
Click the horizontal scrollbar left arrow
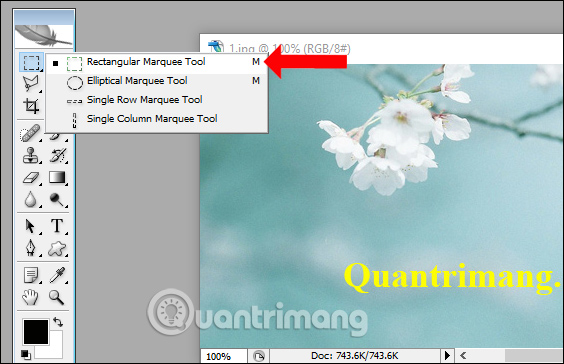point(463,356)
